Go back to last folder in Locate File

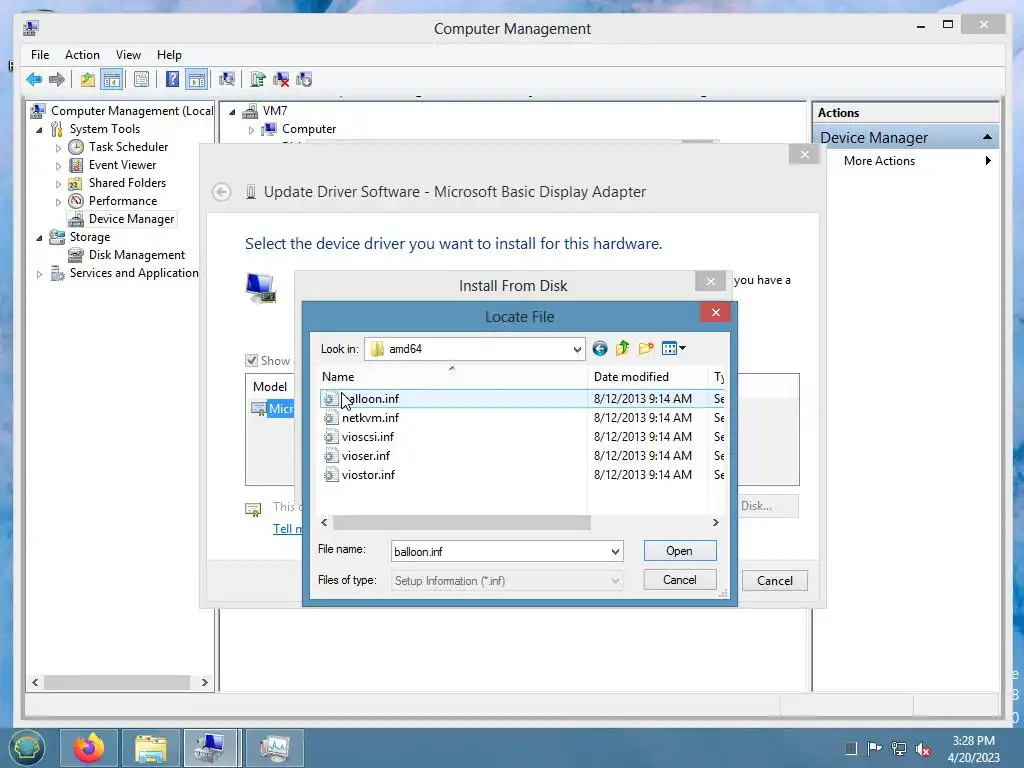600,349
